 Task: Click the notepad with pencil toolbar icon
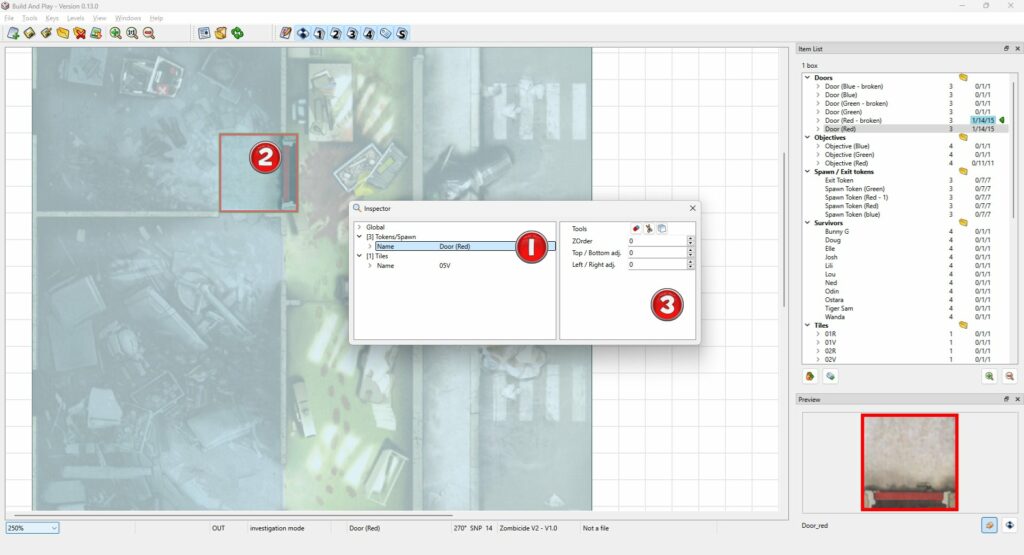coord(285,33)
